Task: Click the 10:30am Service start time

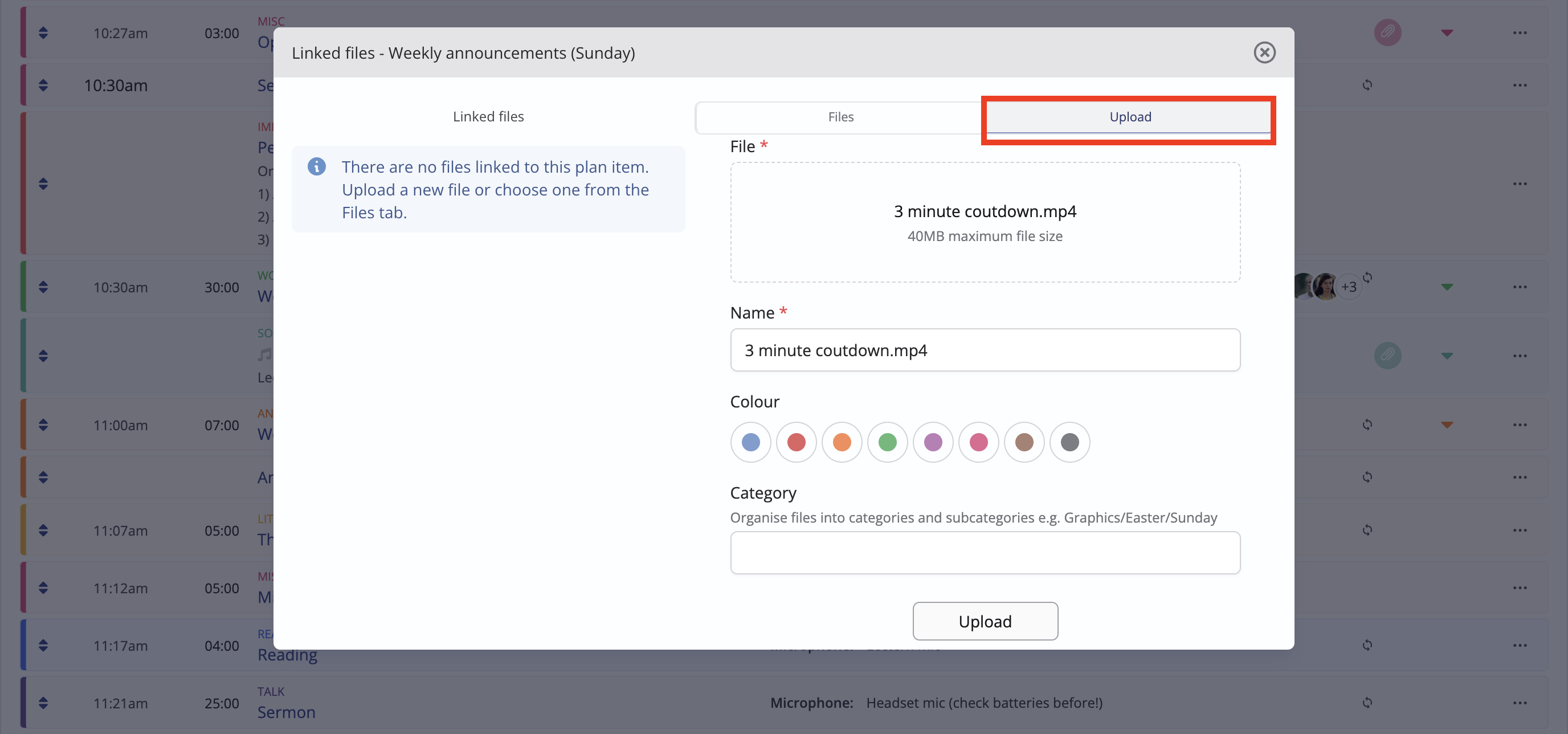Action: 116,85
